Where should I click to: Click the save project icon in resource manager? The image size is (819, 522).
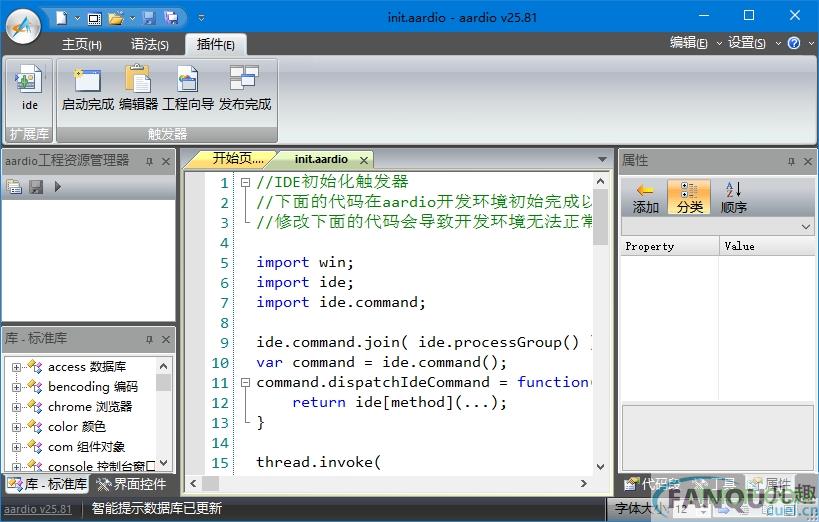point(36,187)
